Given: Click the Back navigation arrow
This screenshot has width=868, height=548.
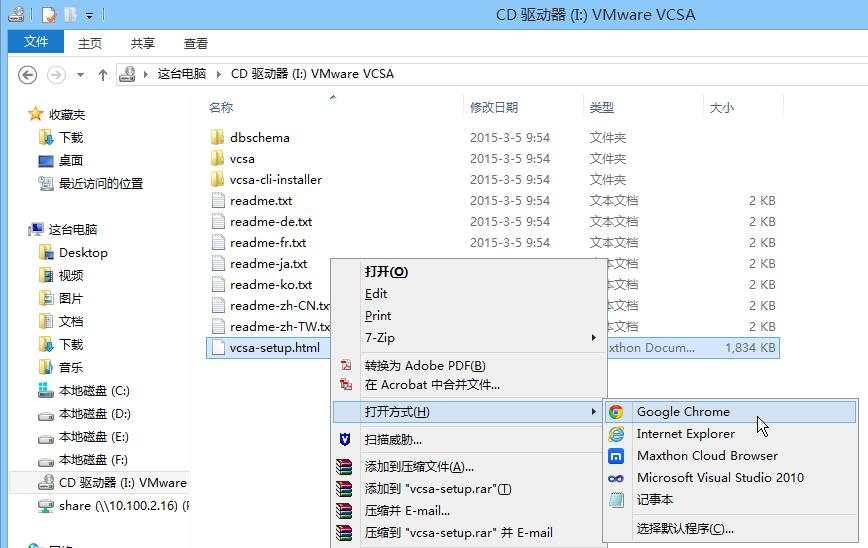Looking at the screenshot, I should pyautogui.click(x=28, y=74).
